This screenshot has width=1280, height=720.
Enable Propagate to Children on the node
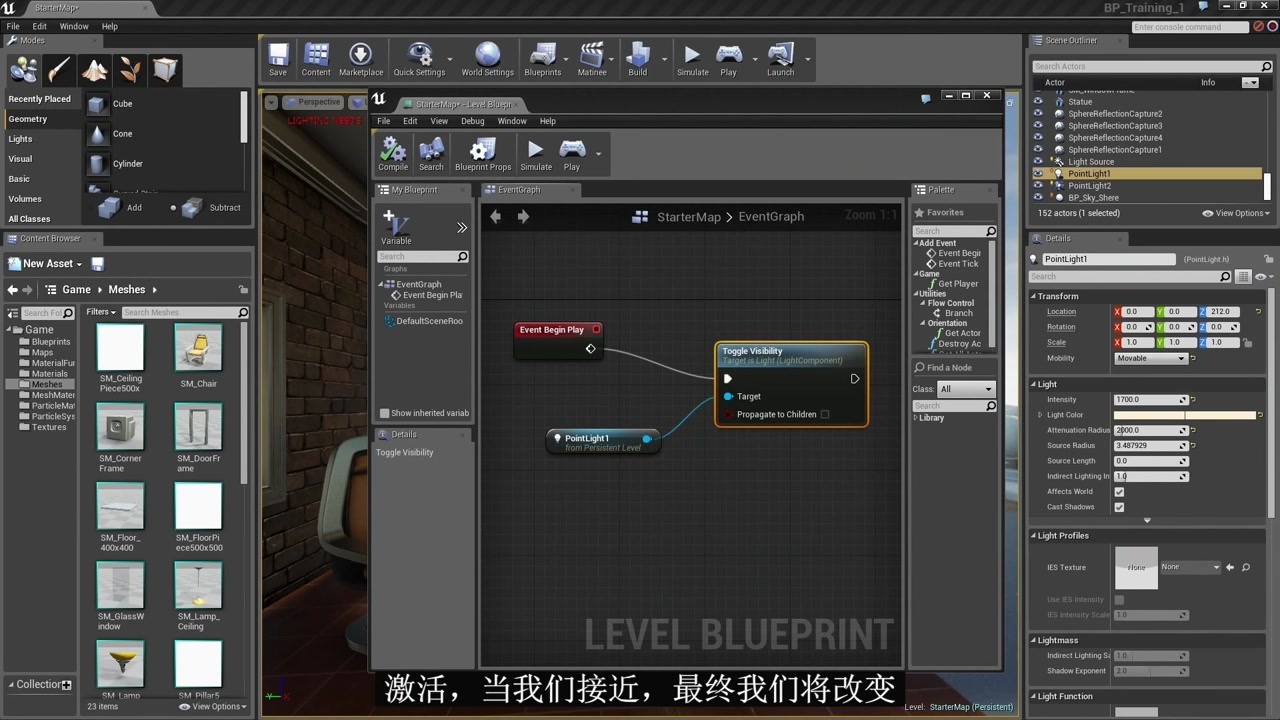coord(825,414)
